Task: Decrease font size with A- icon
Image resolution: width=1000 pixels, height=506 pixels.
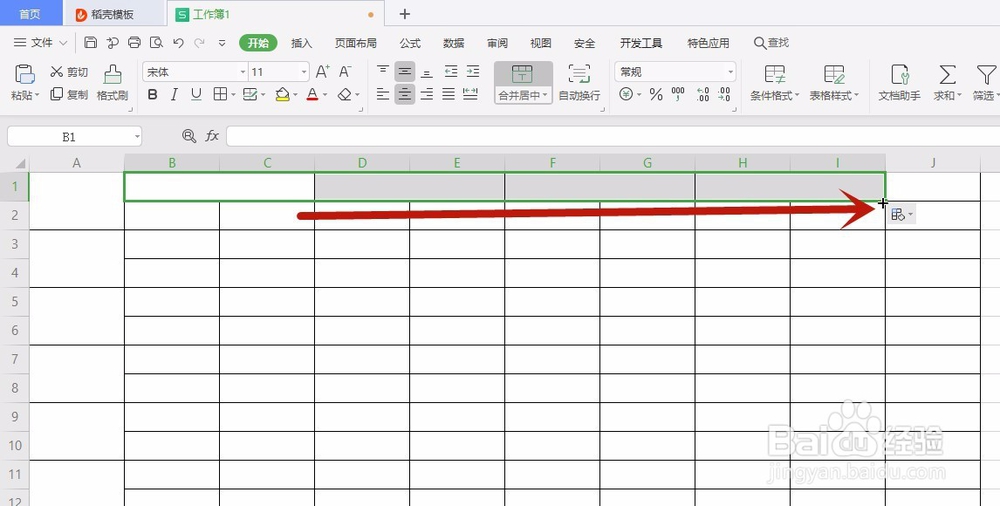Action: (345, 71)
